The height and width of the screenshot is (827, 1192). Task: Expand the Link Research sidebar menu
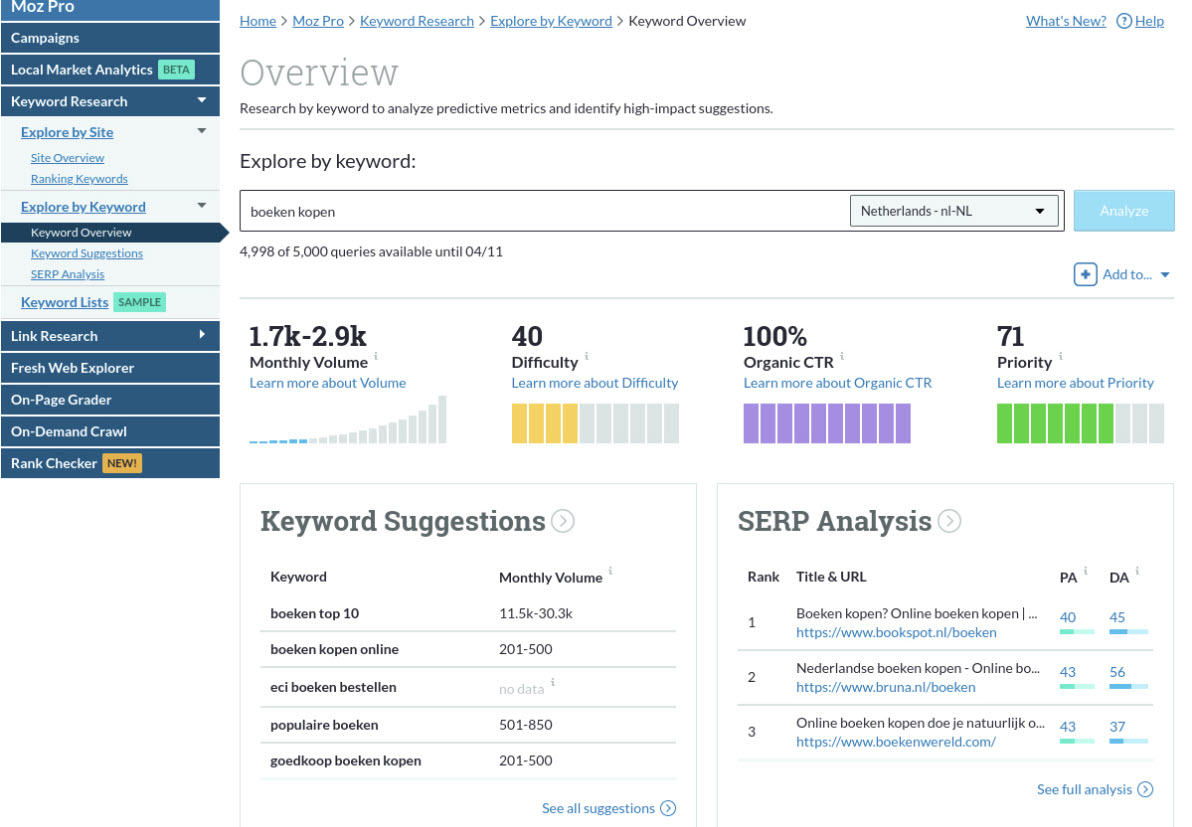[202, 335]
